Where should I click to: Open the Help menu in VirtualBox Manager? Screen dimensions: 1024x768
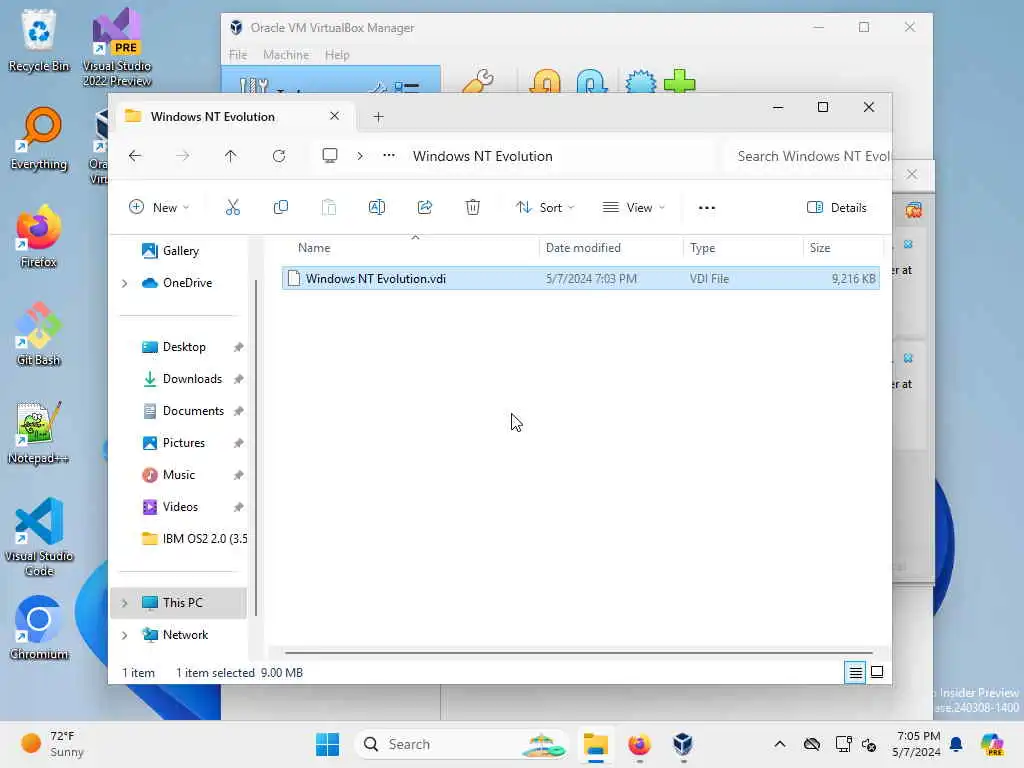337,55
